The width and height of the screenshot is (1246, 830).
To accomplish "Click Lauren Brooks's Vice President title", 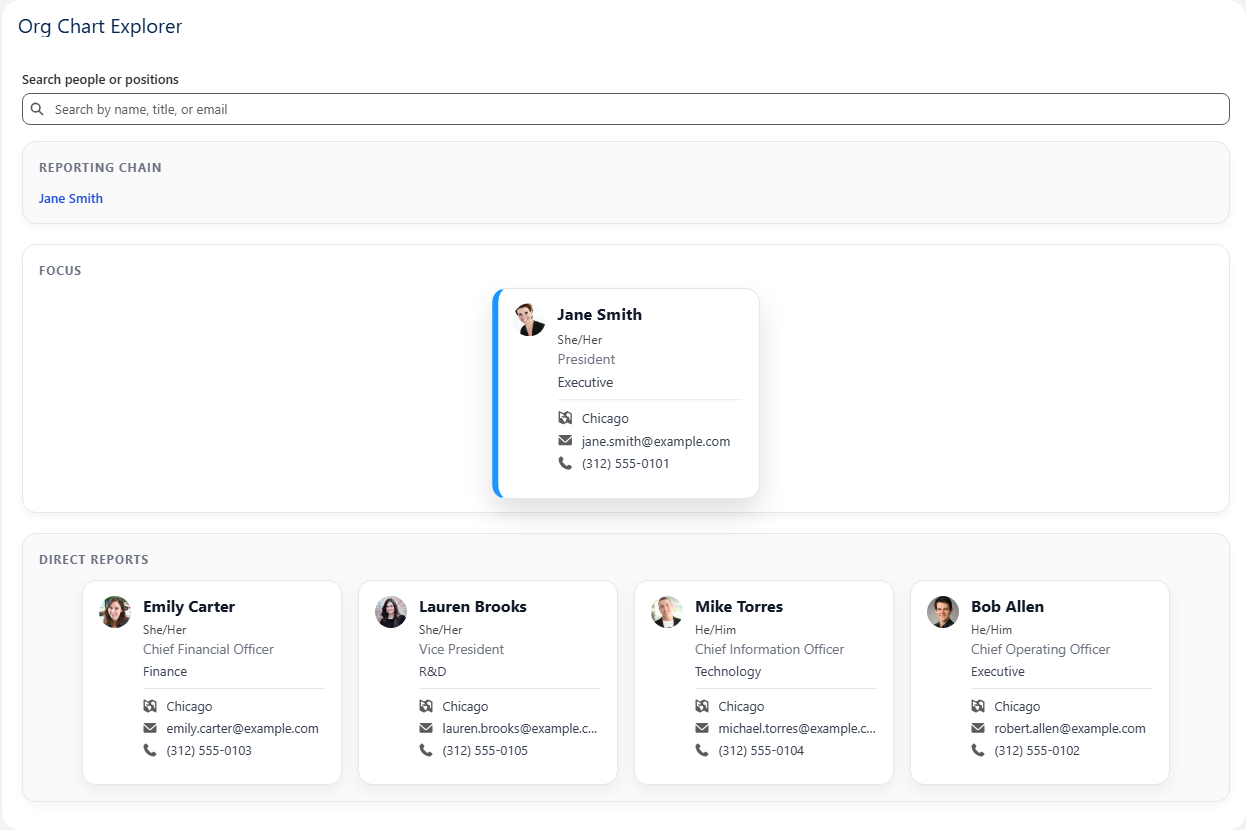I will tap(461, 649).
